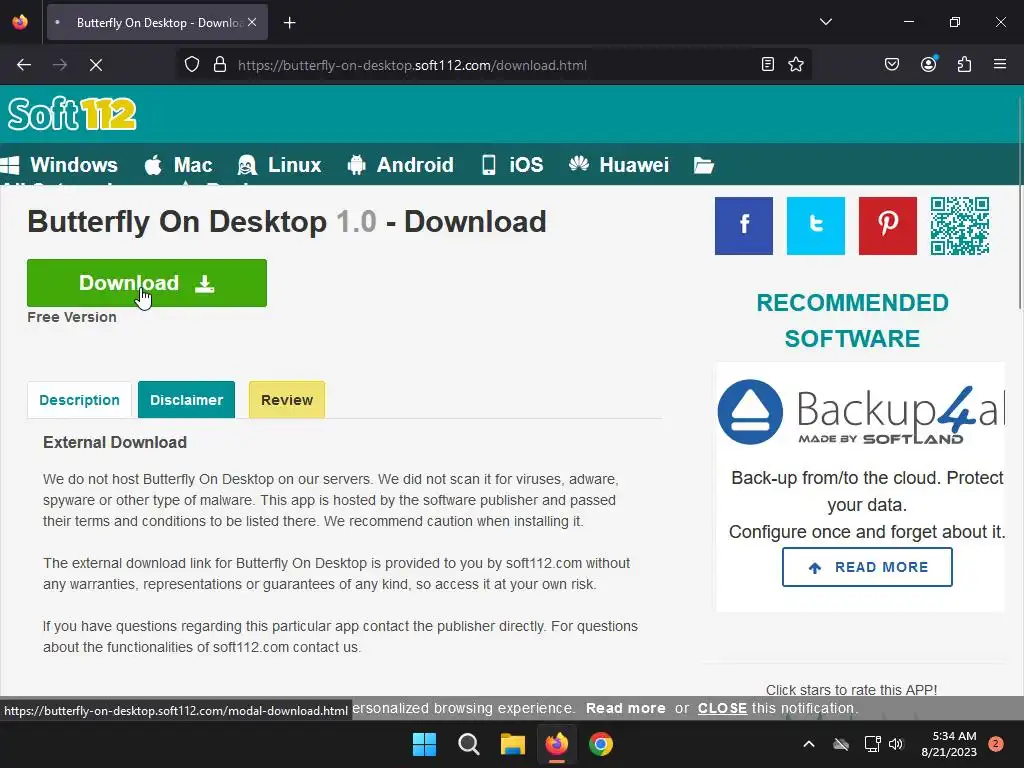Close the Butterfly On Desktop browser tab

(252, 22)
